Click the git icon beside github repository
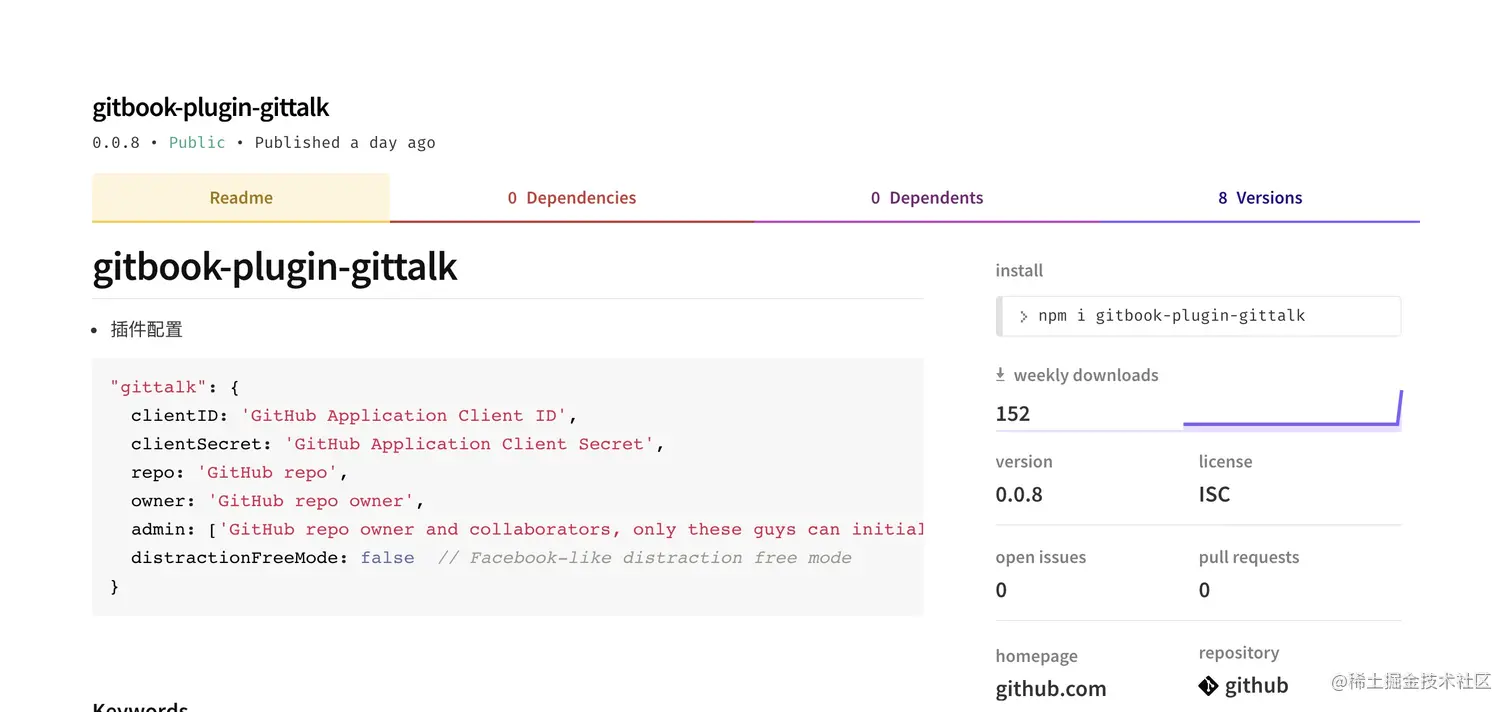The image size is (1512, 712). [1208, 686]
